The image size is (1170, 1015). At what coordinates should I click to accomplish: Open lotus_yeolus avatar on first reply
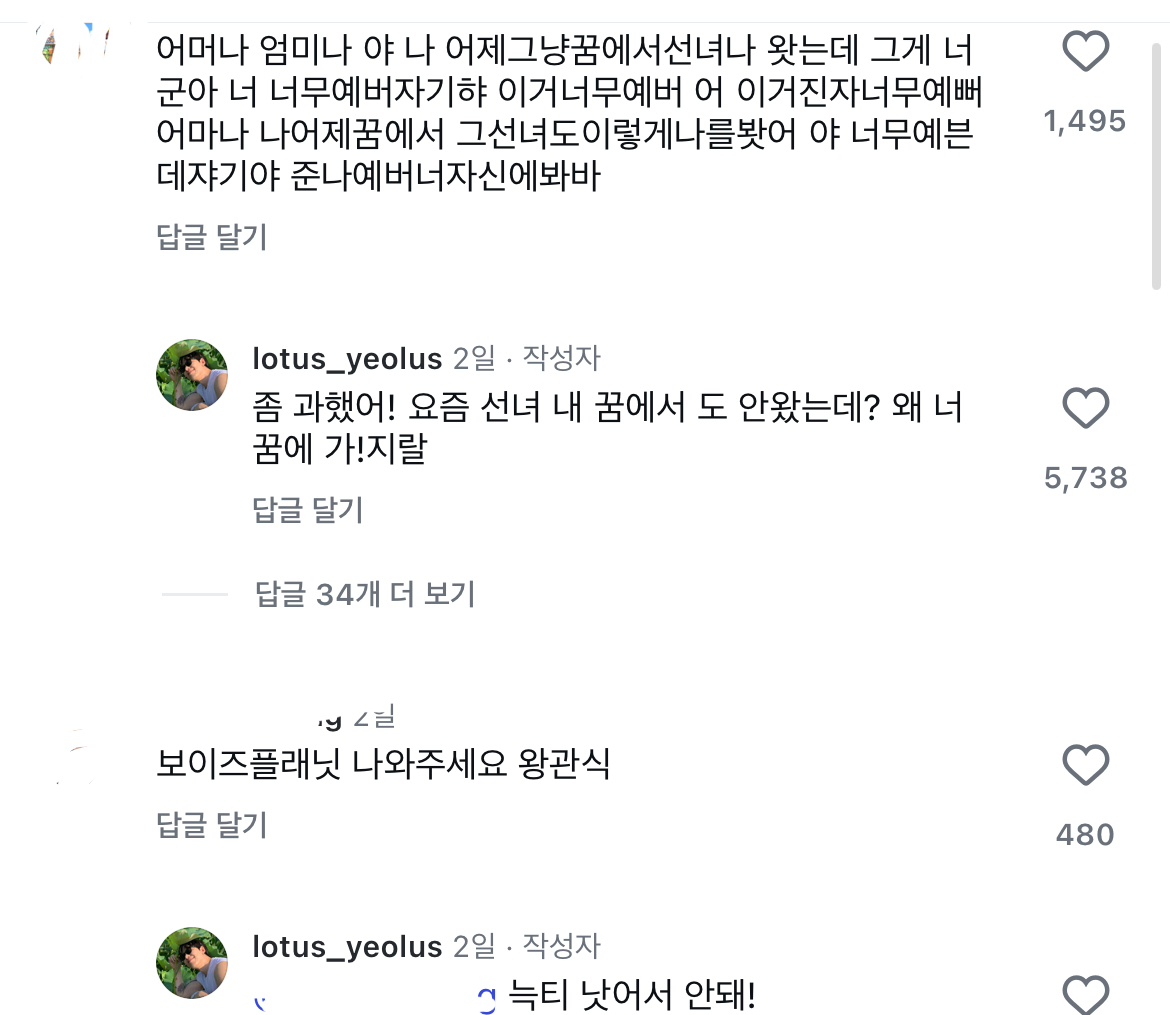coord(192,375)
